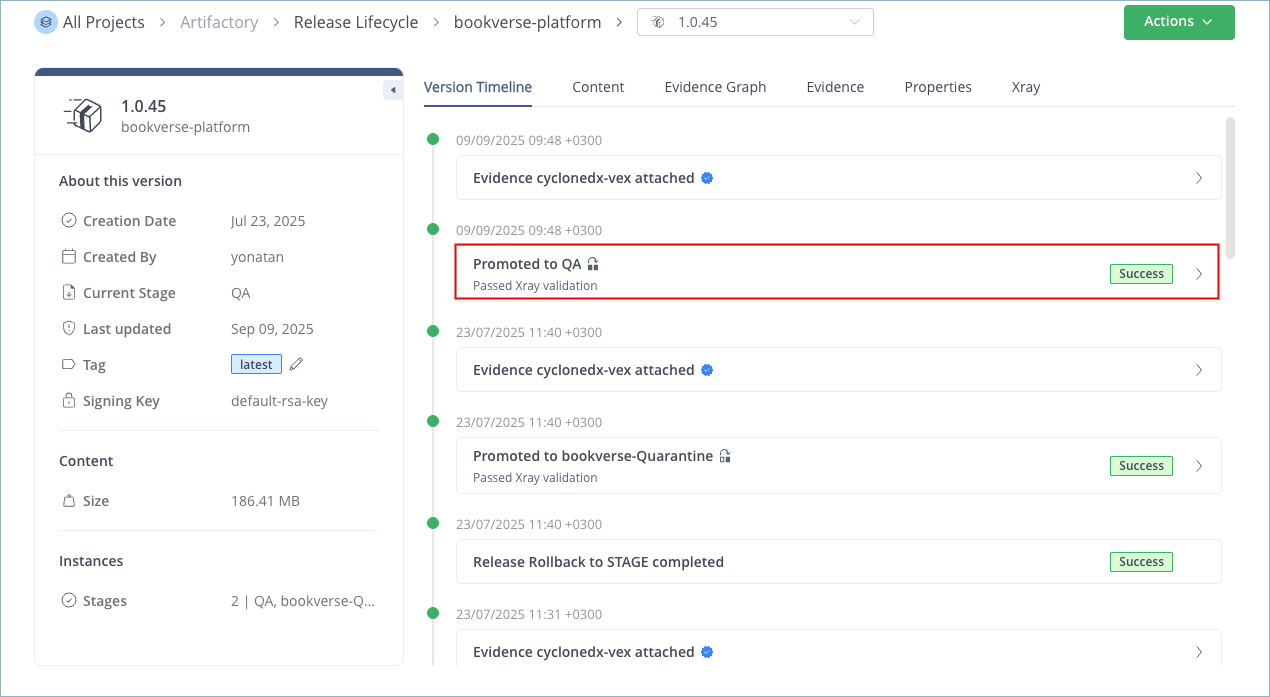Click verified badge on 23/07/2025 11:40 cyclonedx-vex evidence

(707, 370)
